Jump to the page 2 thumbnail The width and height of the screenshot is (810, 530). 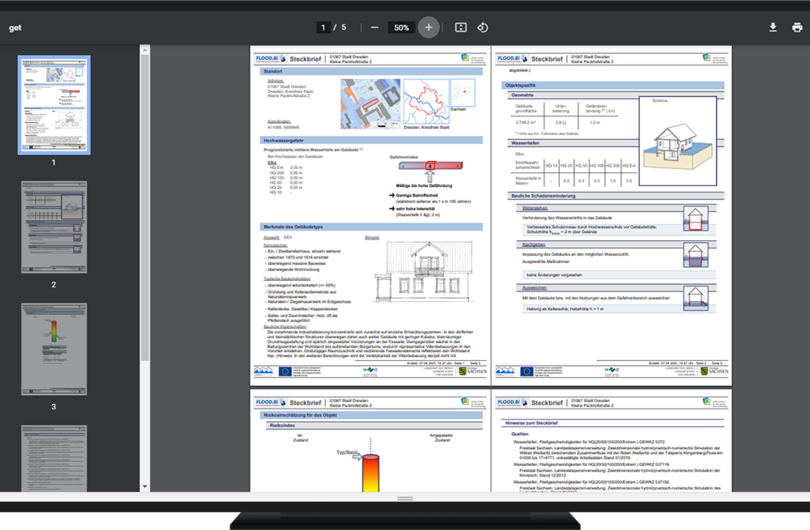pyautogui.click(x=54, y=228)
